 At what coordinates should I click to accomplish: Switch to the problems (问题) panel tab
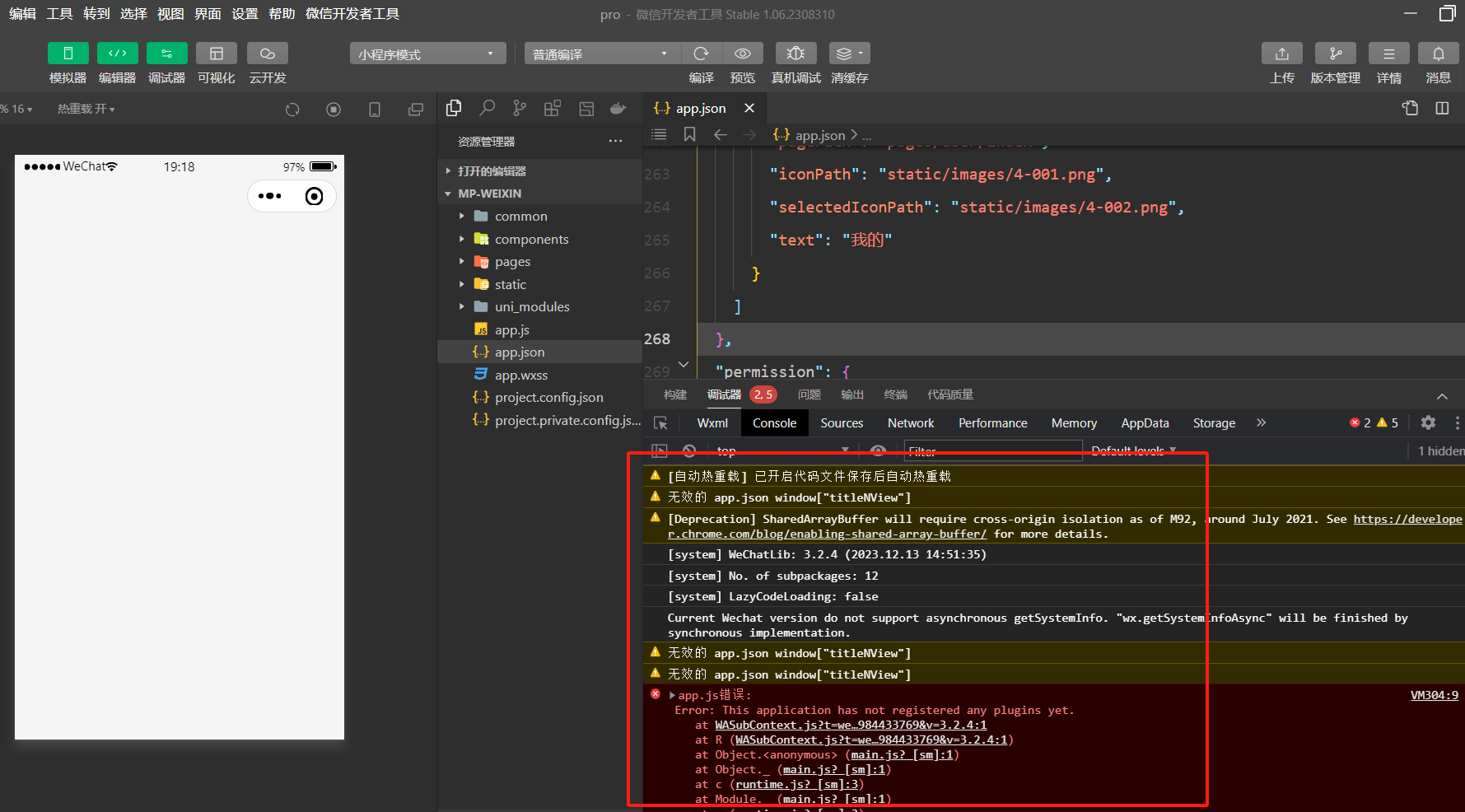coord(809,394)
